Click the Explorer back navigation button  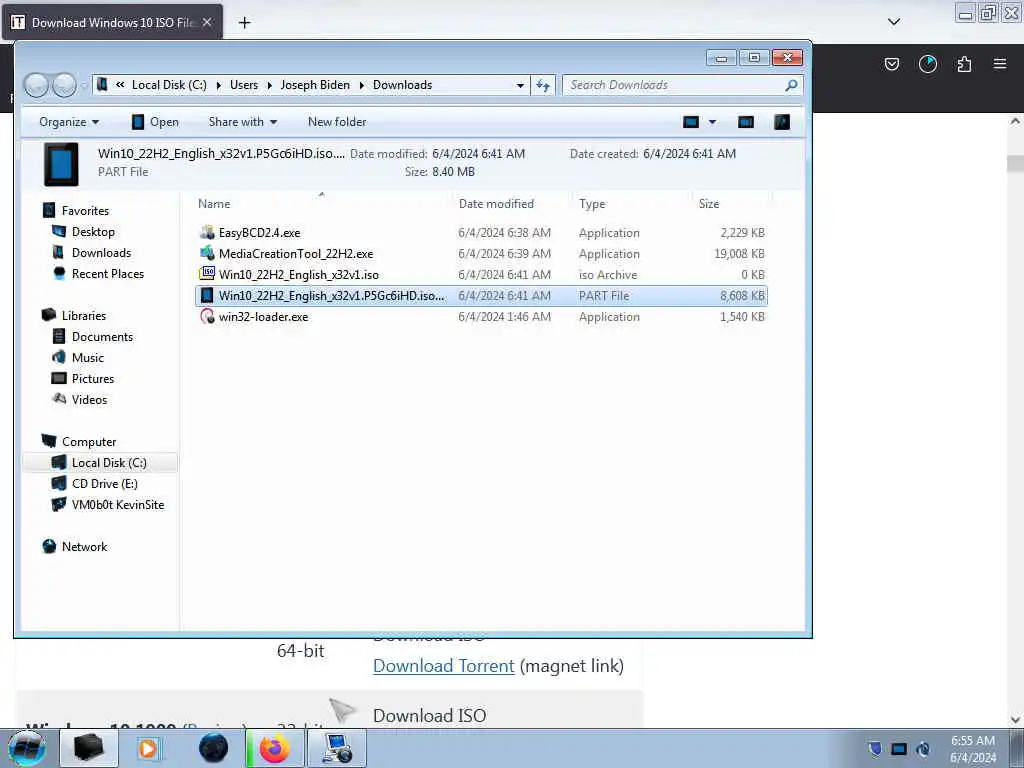36,85
